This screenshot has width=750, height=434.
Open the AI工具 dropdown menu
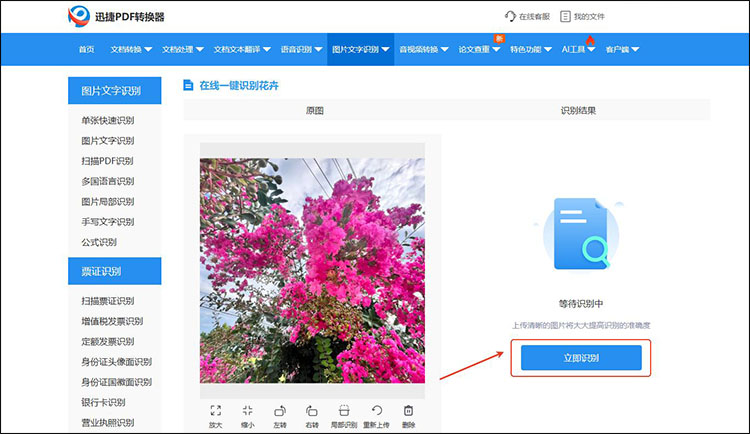(579, 49)
